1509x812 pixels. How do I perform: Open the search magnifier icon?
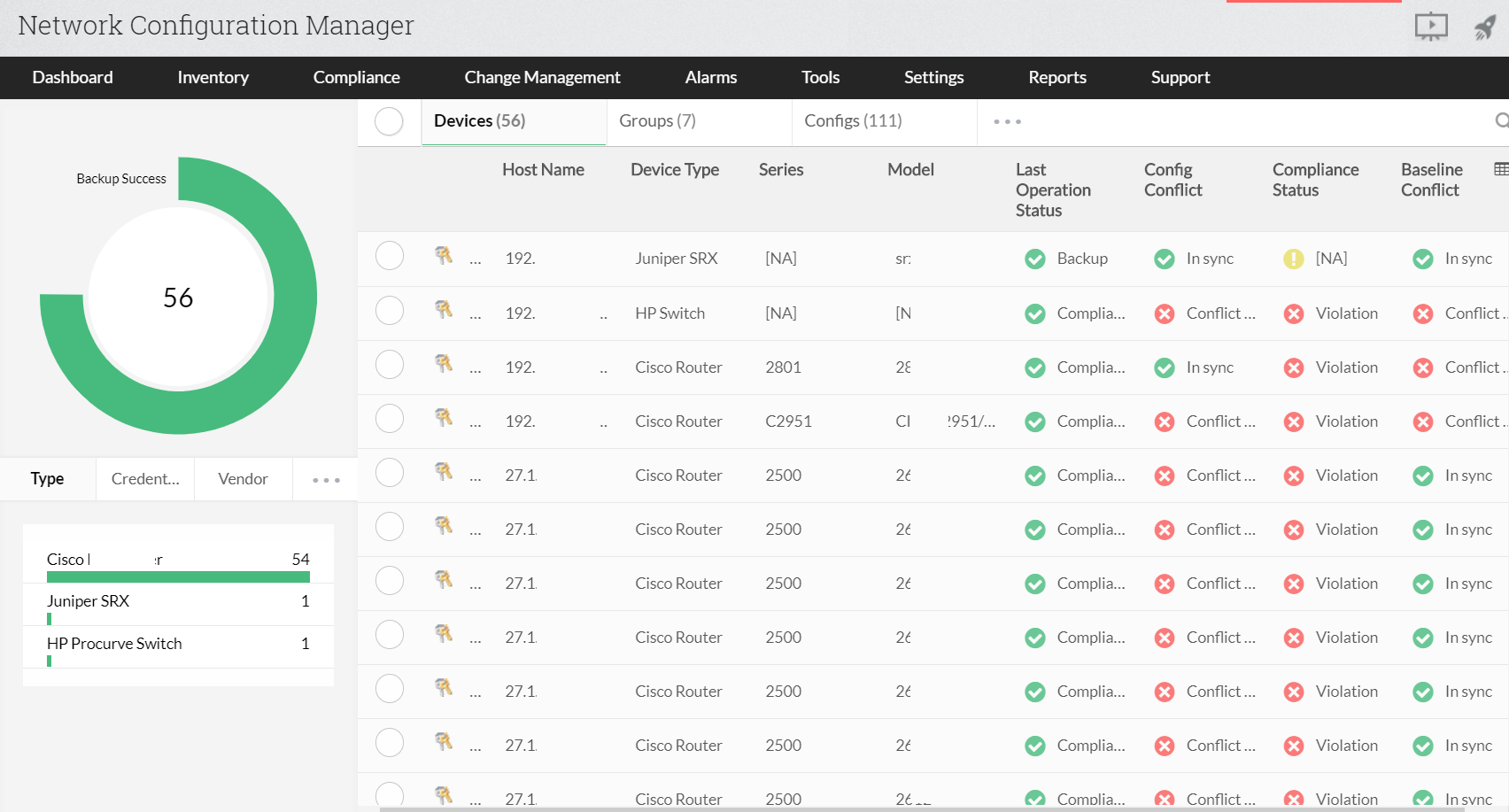pos(1501,120)
